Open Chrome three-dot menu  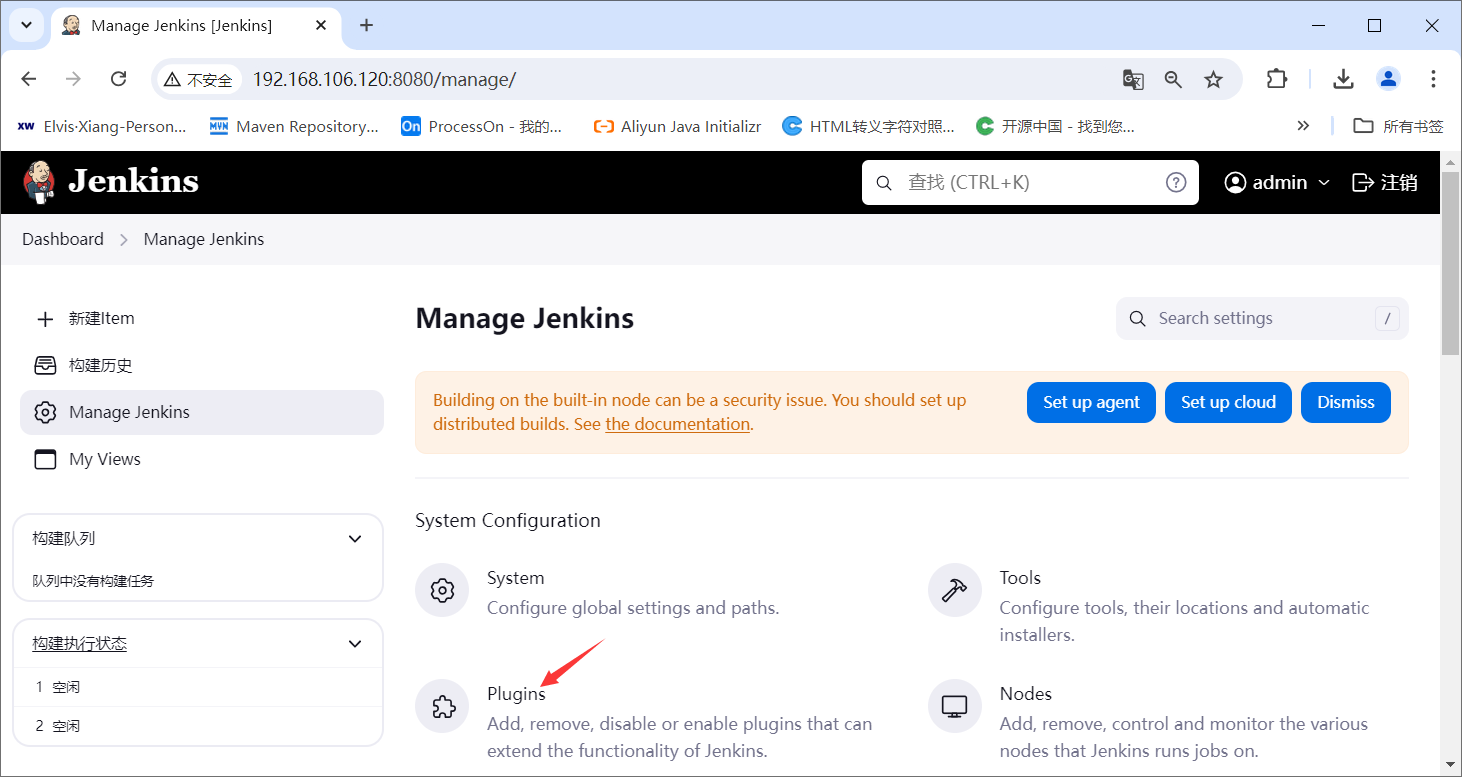1433,79
